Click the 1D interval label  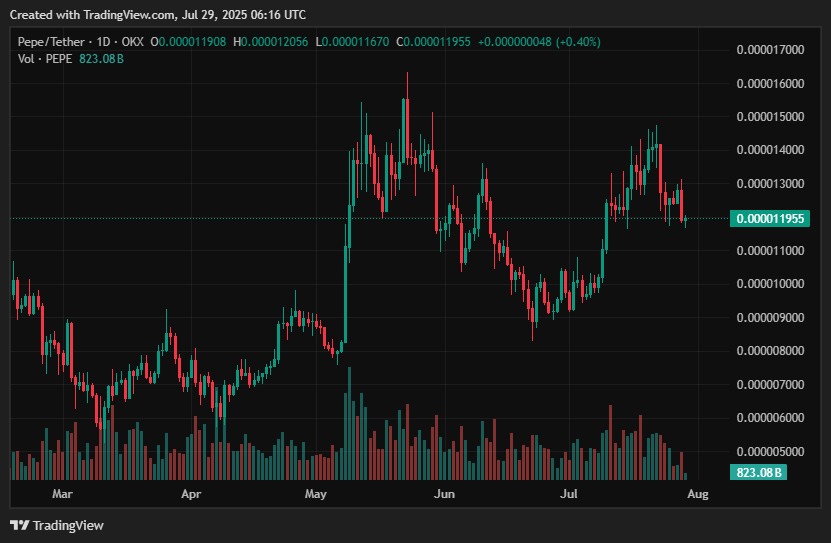[103, 42]
